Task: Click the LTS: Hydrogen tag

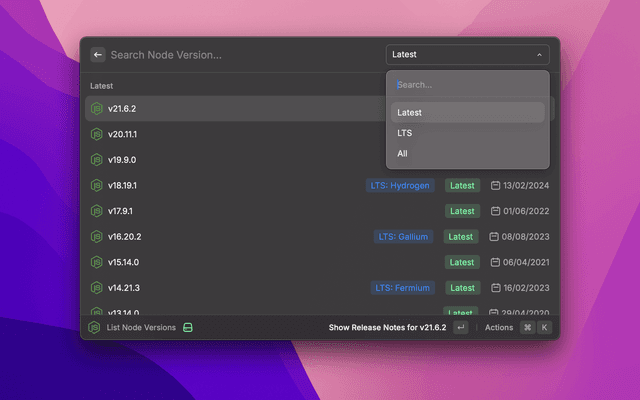Action: [x=400, y=186]
